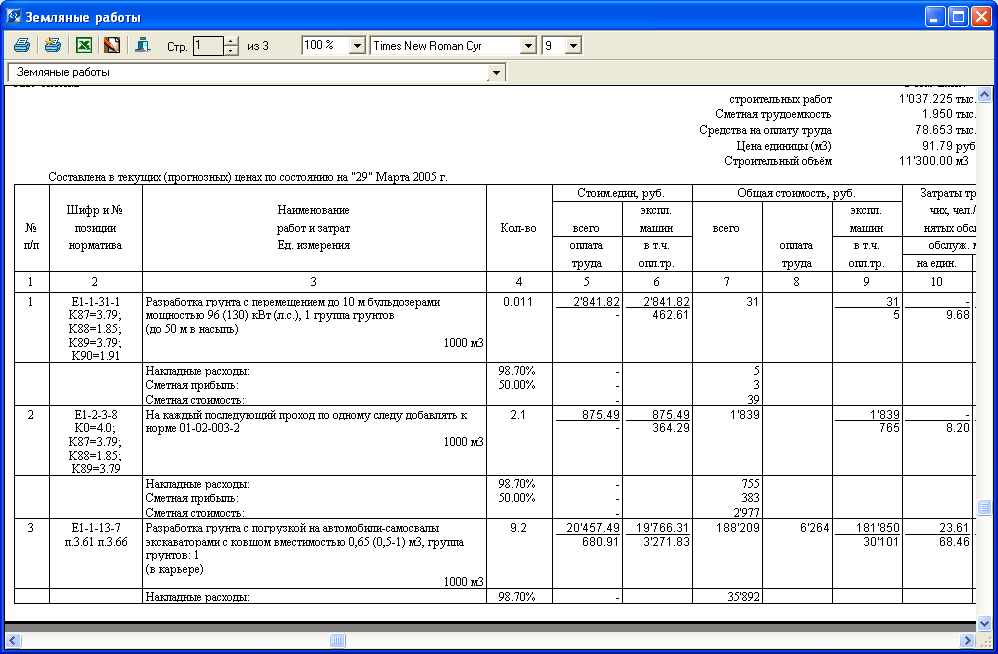
Task: Export the estimate via the Excel icon
Action: tap(84, 45)
